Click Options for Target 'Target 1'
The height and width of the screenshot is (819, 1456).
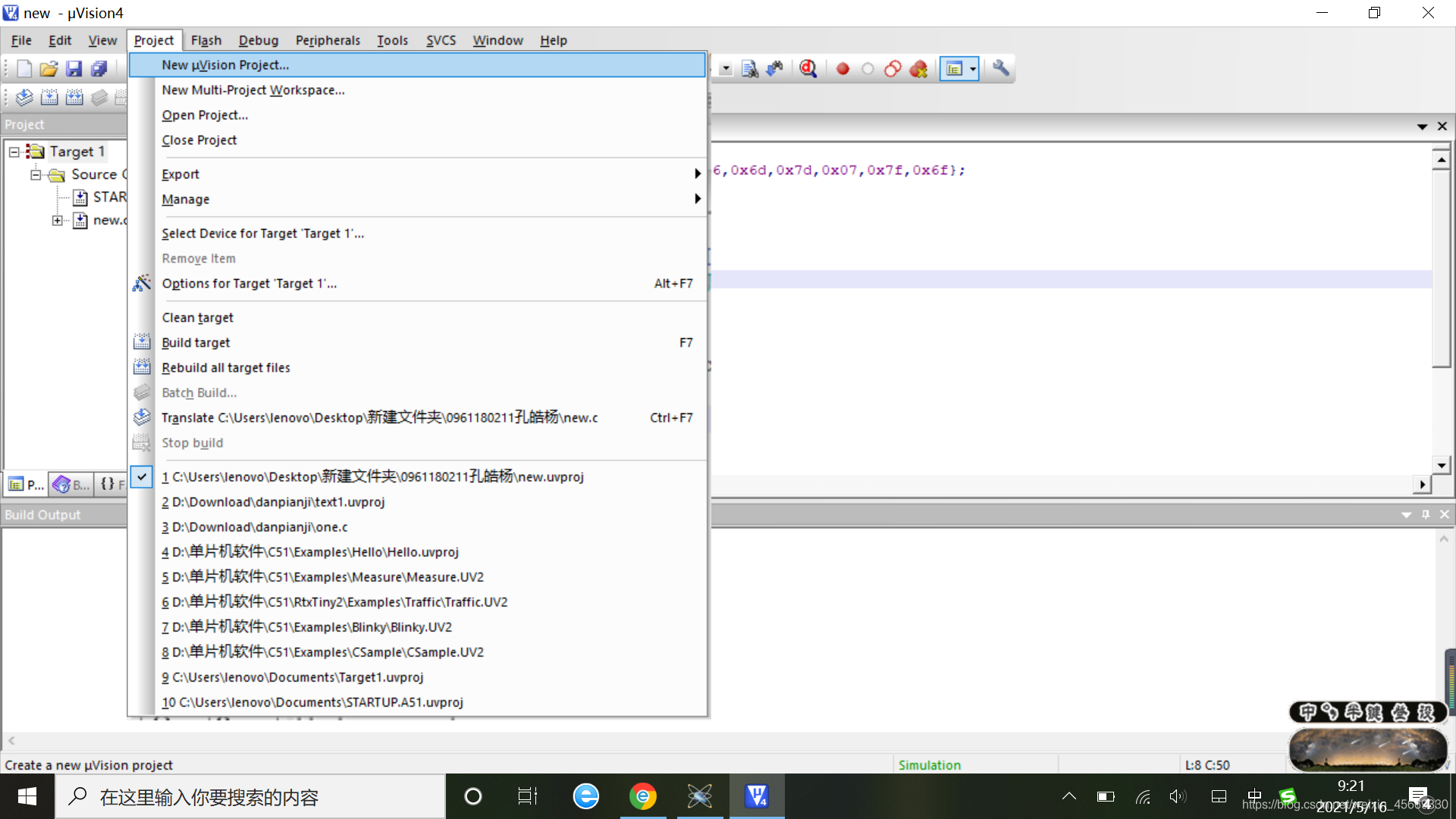249,284
